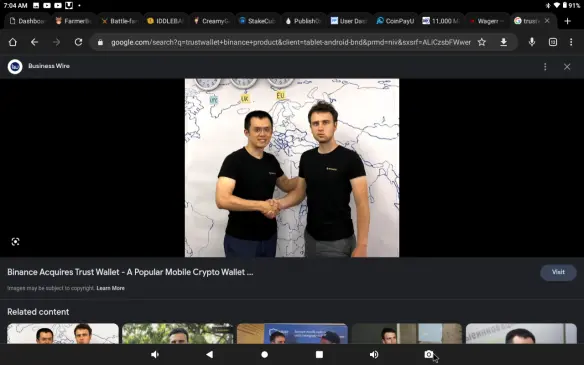
Task: Go to the browser home page
Action: [x=13, y=42]
